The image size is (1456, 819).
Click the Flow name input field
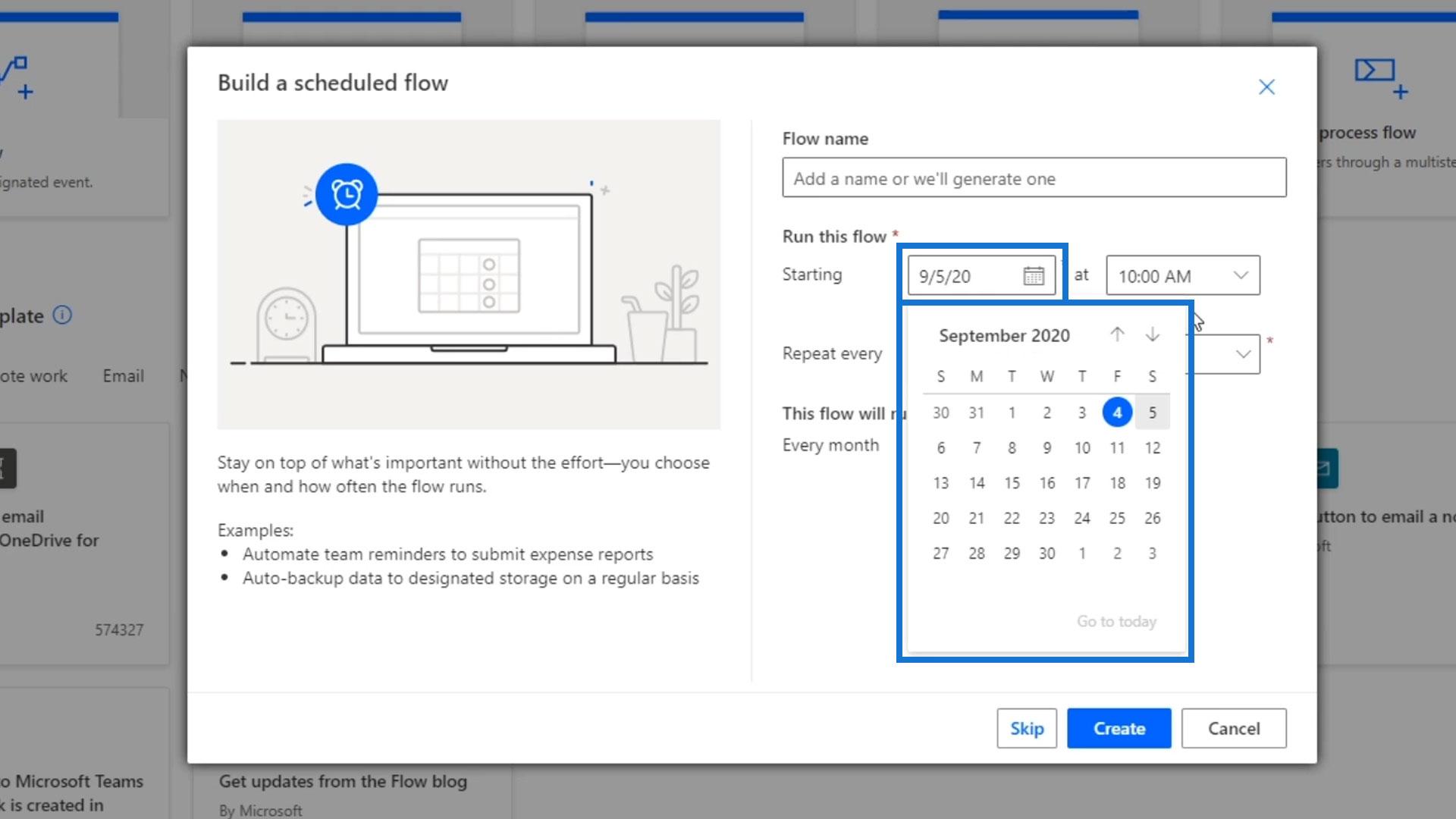(x=1034, y=178)
